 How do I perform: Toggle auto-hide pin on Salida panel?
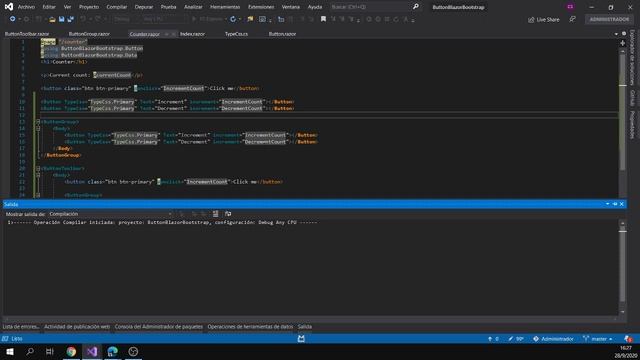pyautogui.click(x=615, y=204)
